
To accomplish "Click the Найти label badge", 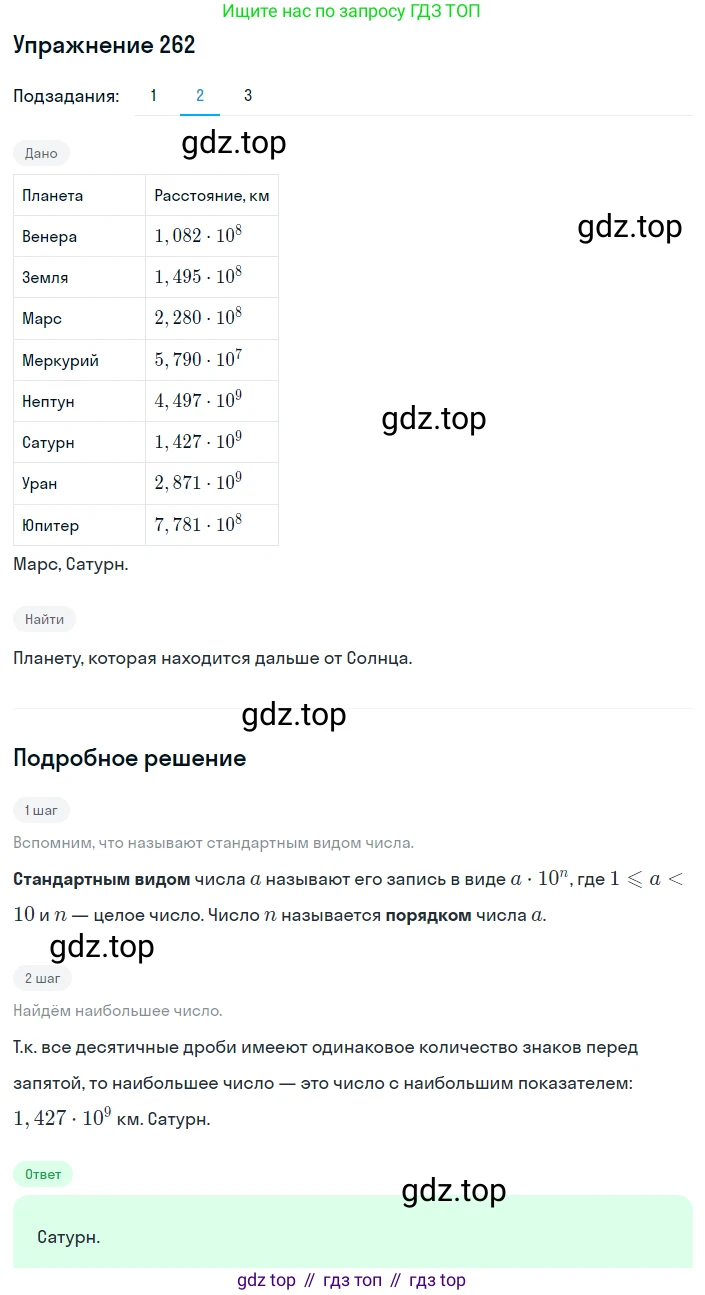I will tap(45, 619).
